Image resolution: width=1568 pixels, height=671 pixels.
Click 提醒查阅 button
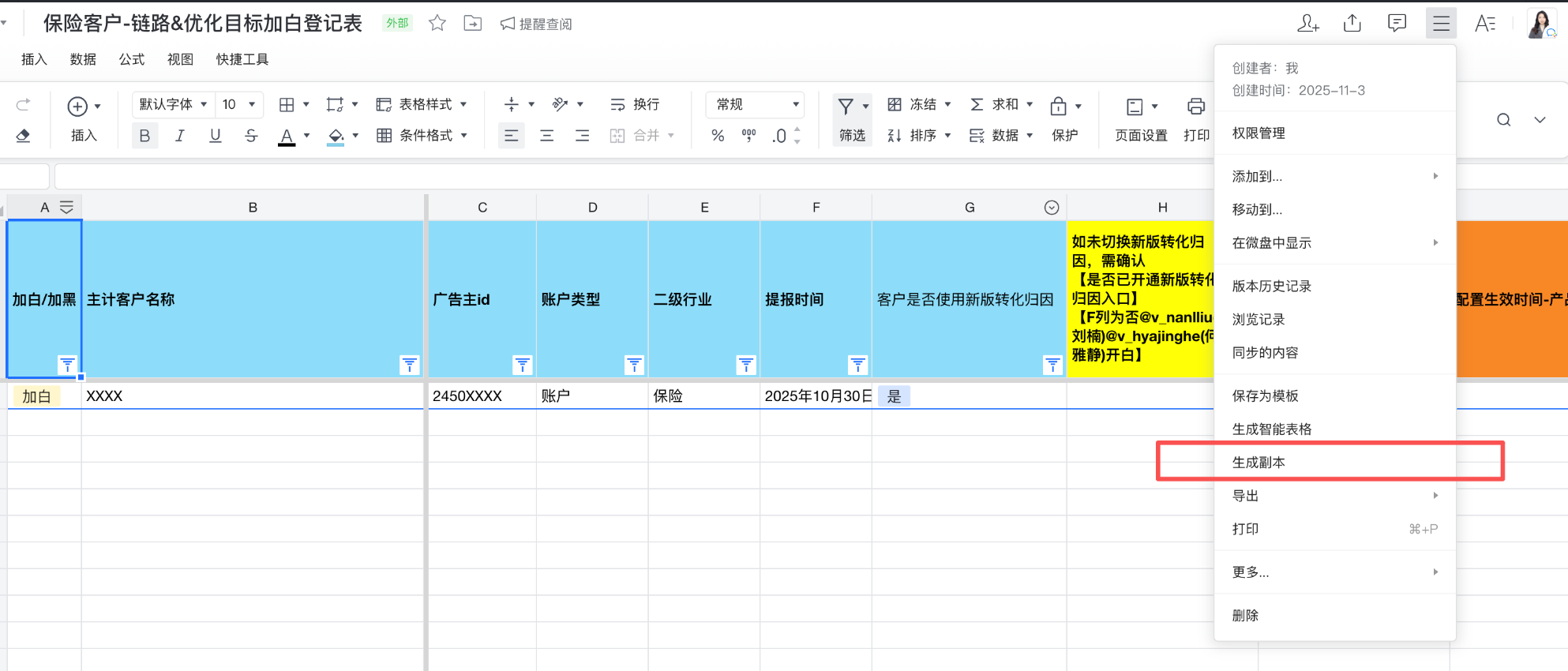tap(536, 24)
